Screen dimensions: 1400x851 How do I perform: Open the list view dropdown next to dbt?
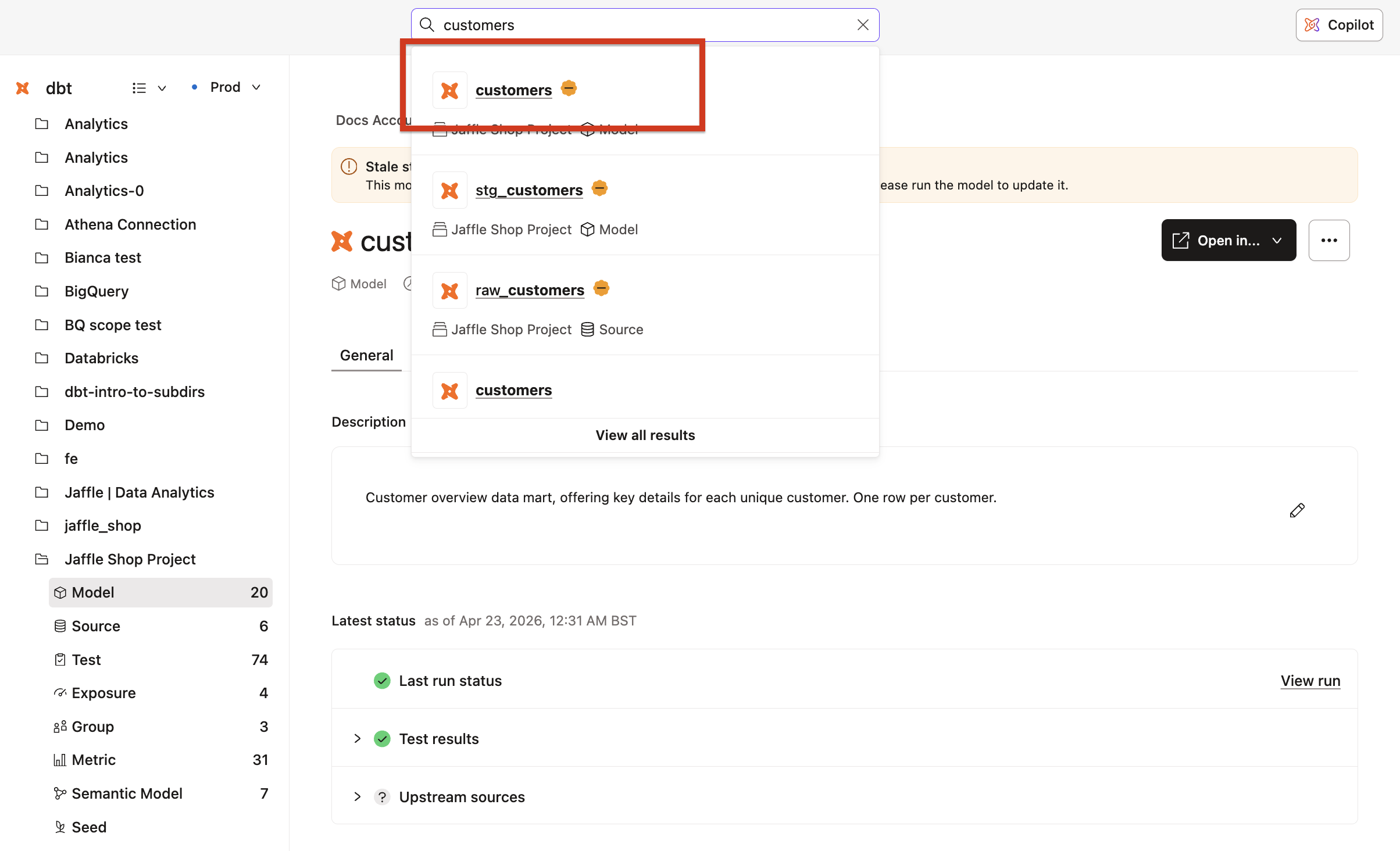point(149,88)
